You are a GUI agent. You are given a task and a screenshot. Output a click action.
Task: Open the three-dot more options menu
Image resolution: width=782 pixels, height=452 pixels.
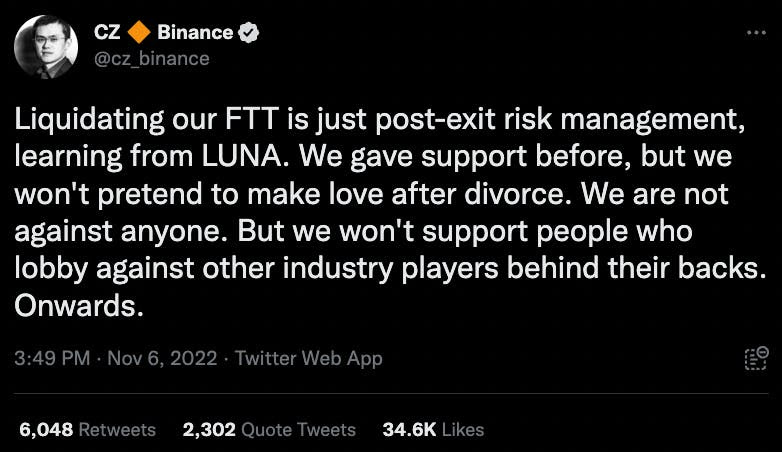pos(756,33)
